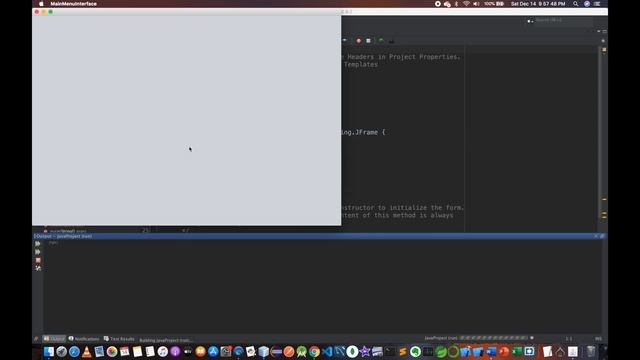This screenshot has width=640, height=360.
Task: Open Trash from the dock
Action: [591, 351]
